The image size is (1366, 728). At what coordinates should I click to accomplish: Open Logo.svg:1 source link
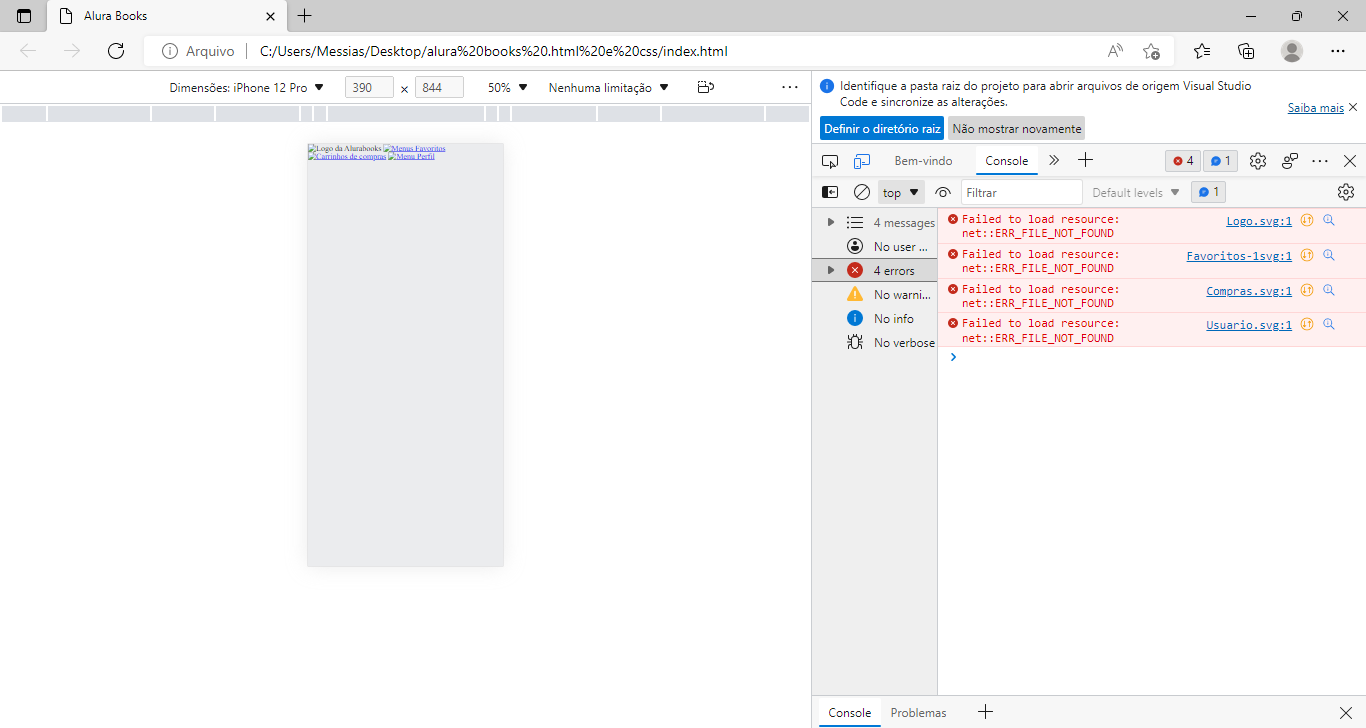tap(1259, 221)
